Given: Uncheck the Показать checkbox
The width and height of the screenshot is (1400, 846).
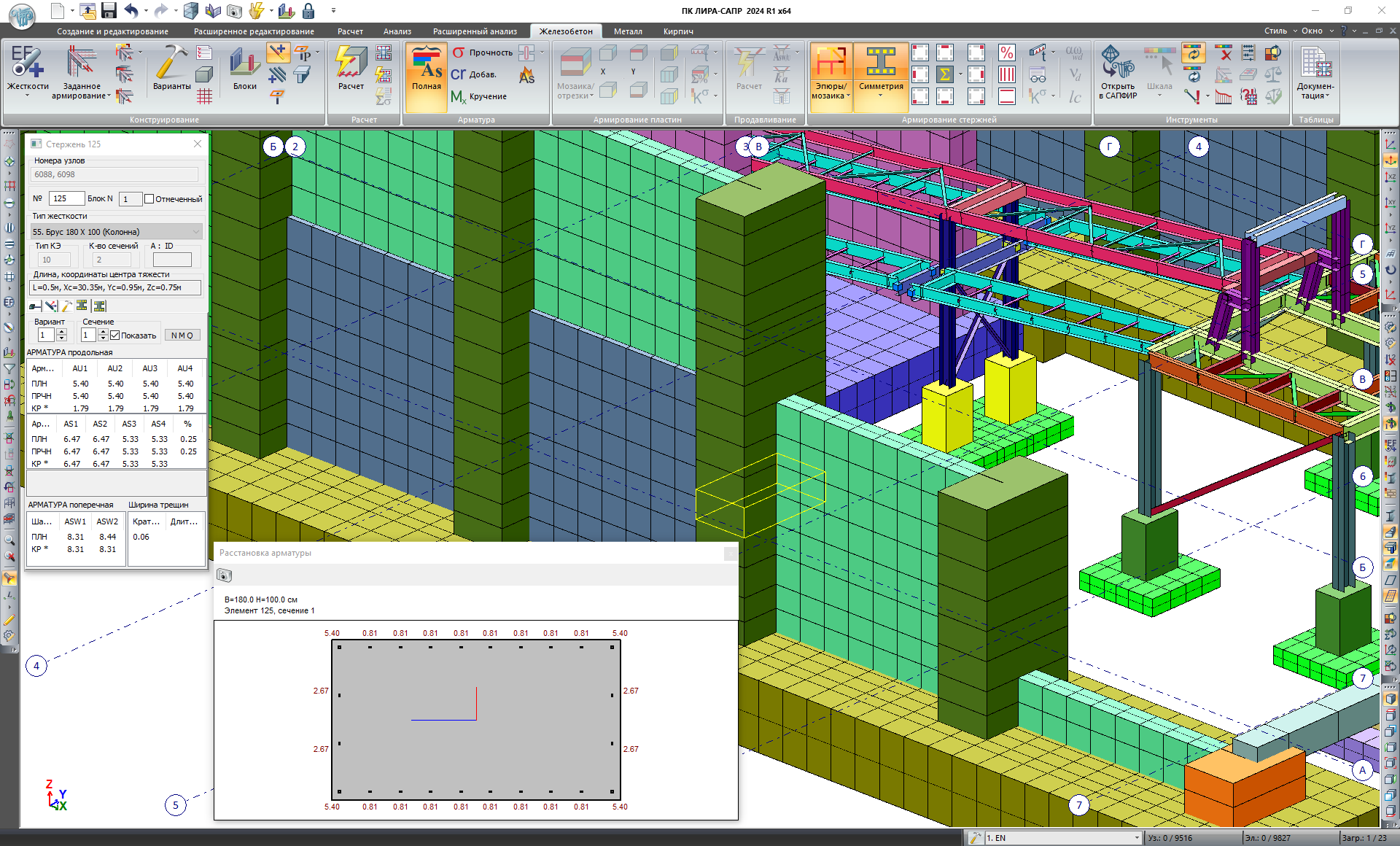Looking at the screenshot, I should pyautogui.click(x=115, y=335).
